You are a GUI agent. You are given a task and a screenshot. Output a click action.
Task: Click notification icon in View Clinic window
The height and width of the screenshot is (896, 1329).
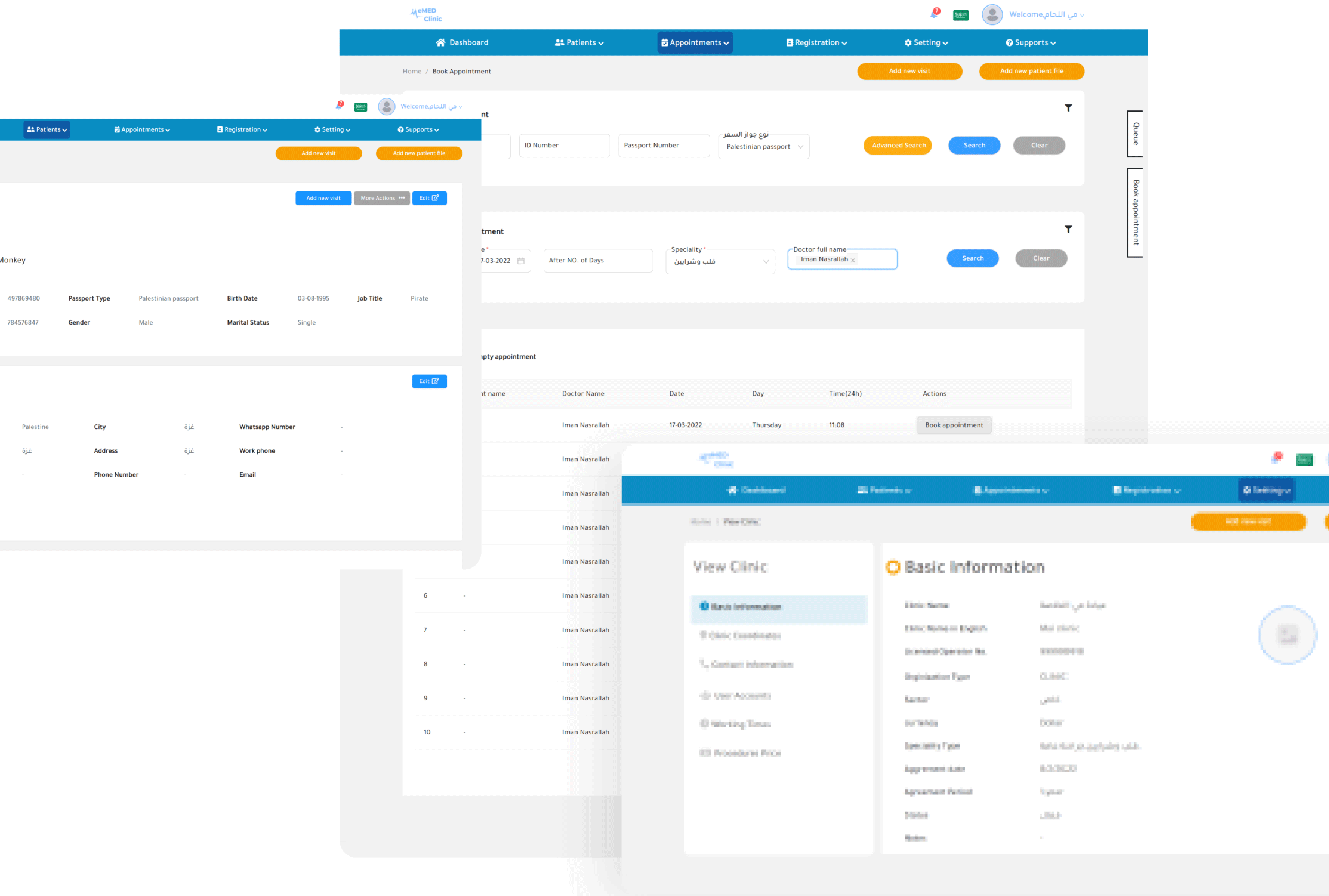click(1276, 458)
